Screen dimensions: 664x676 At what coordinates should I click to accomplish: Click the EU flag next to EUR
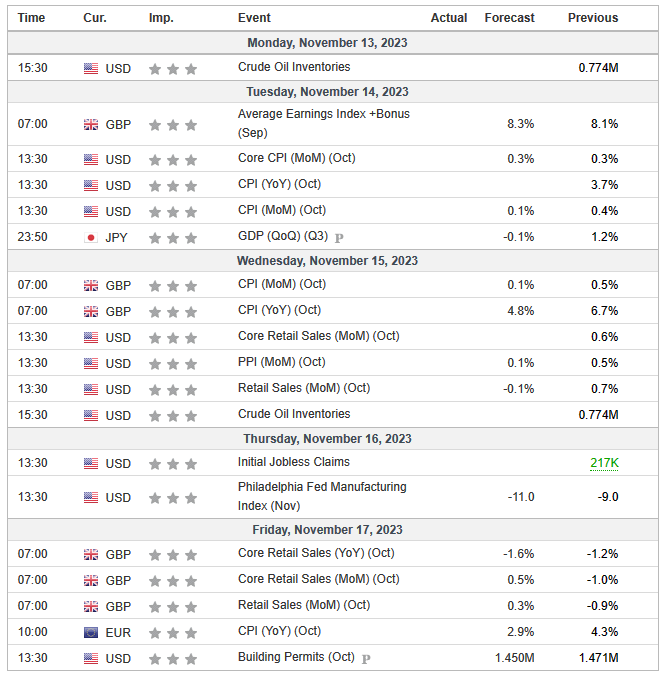point(91,632)
